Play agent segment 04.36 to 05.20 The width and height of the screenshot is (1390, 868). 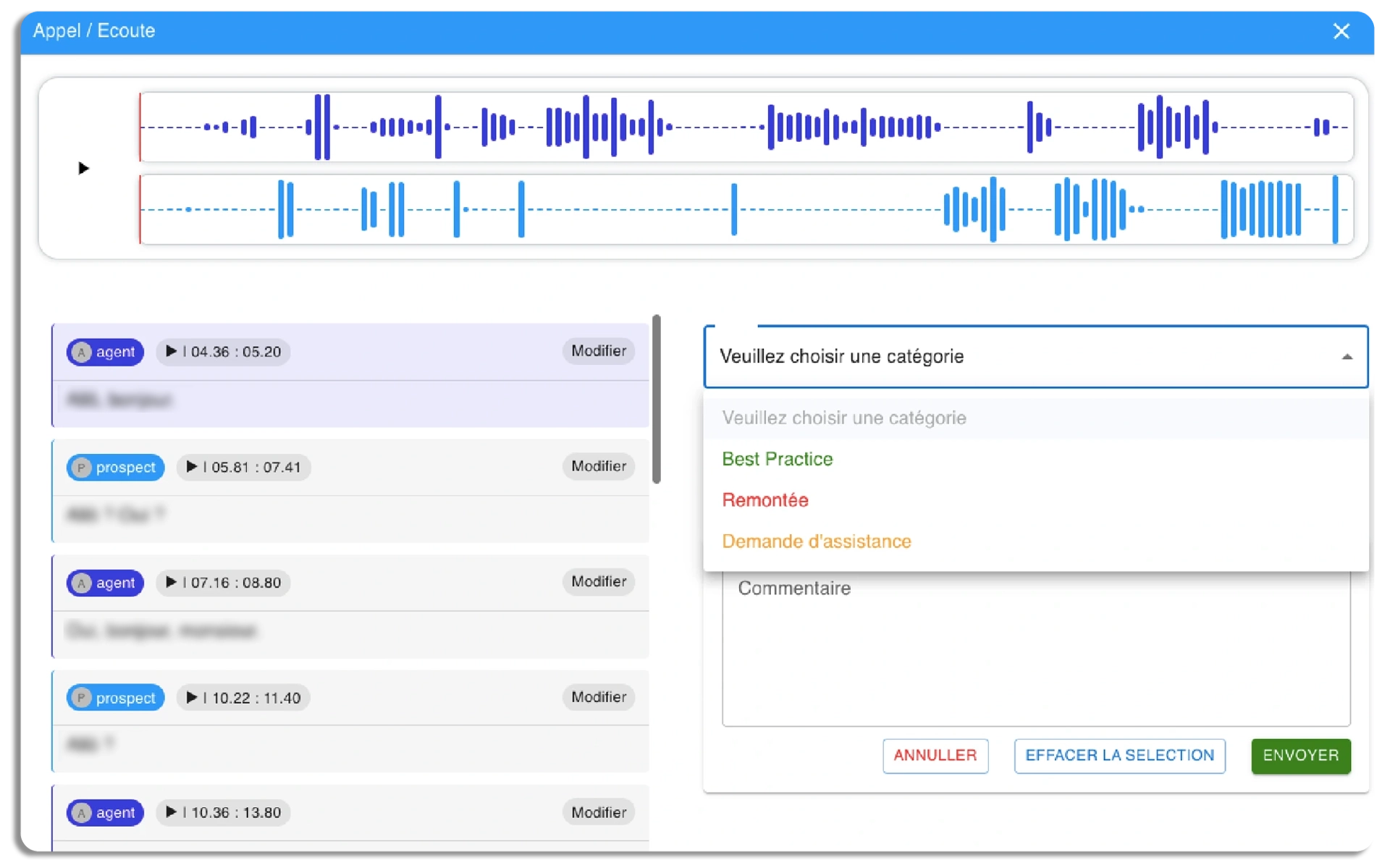click(172, 352)
